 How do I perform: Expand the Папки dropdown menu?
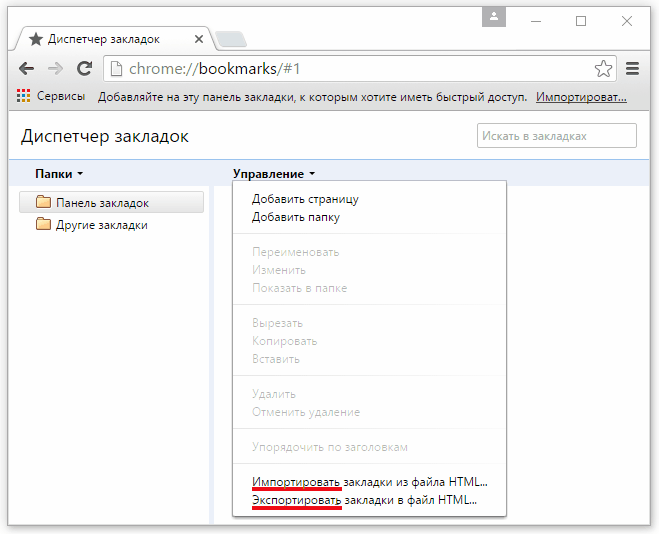(x=59, y=173)
